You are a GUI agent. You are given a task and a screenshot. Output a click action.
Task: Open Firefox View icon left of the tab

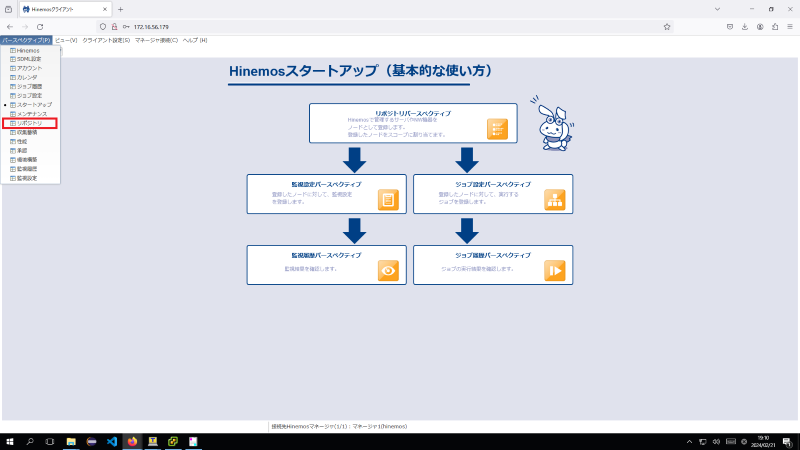point(9,9)
